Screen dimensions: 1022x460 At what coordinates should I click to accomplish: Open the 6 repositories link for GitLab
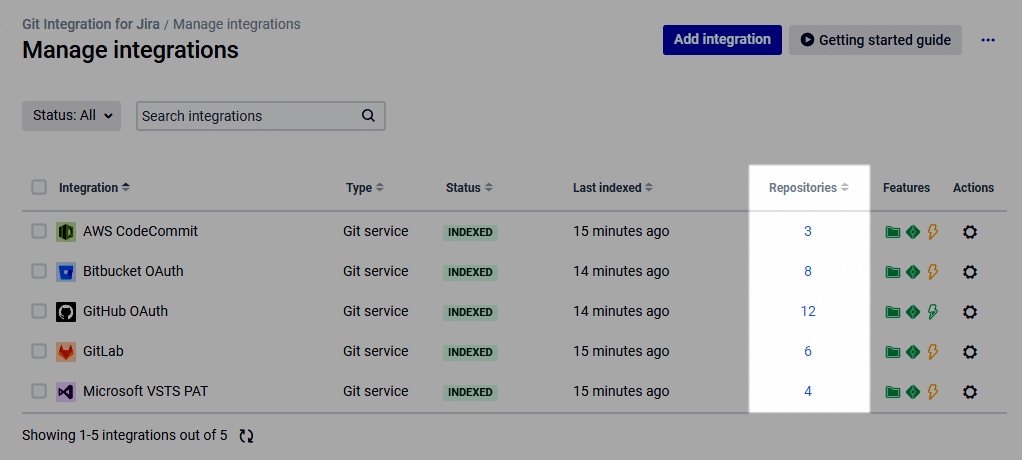point(808,351)
